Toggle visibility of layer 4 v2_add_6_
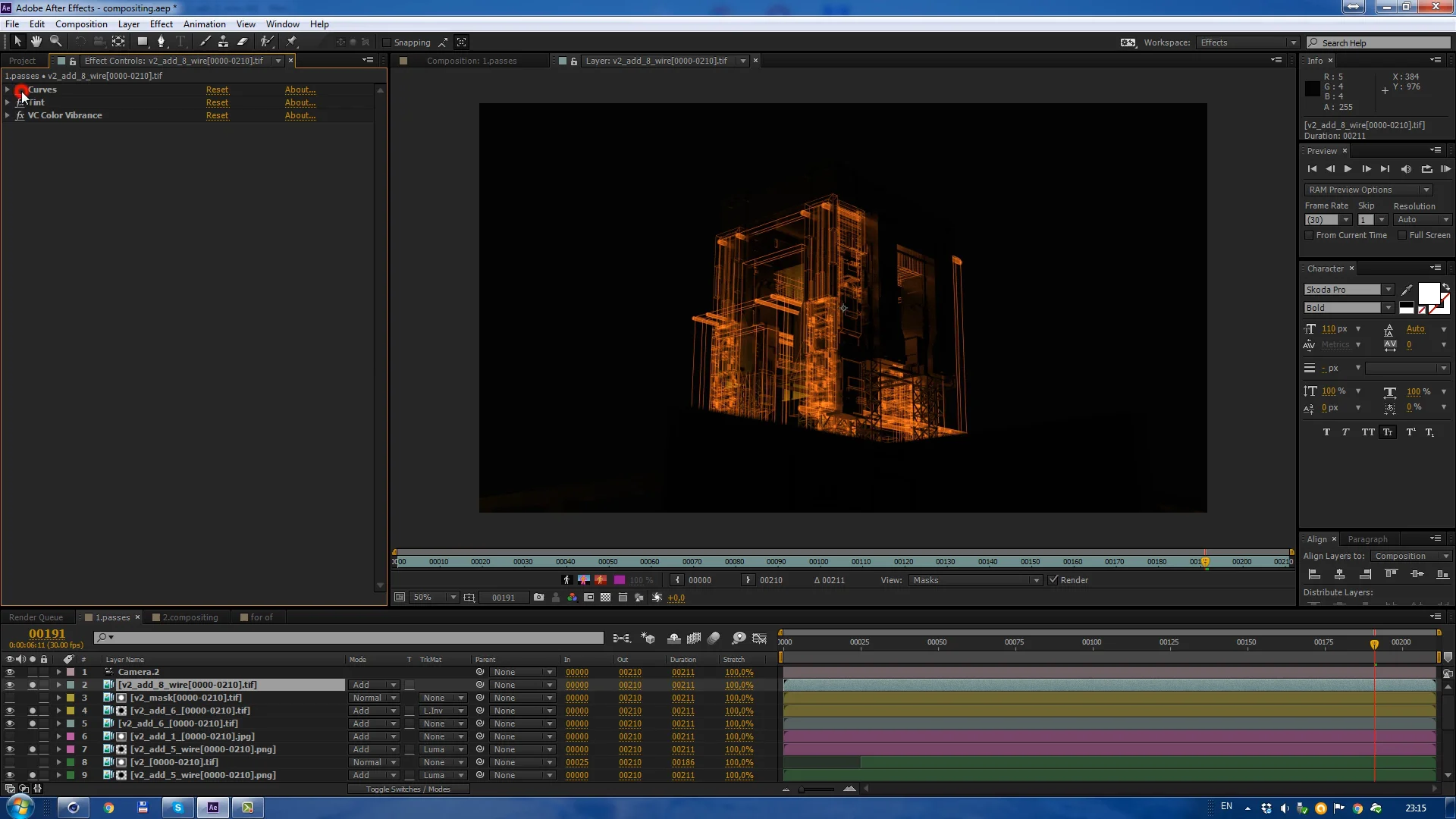This screenshot has width=1456, height=819. point(10,711)
